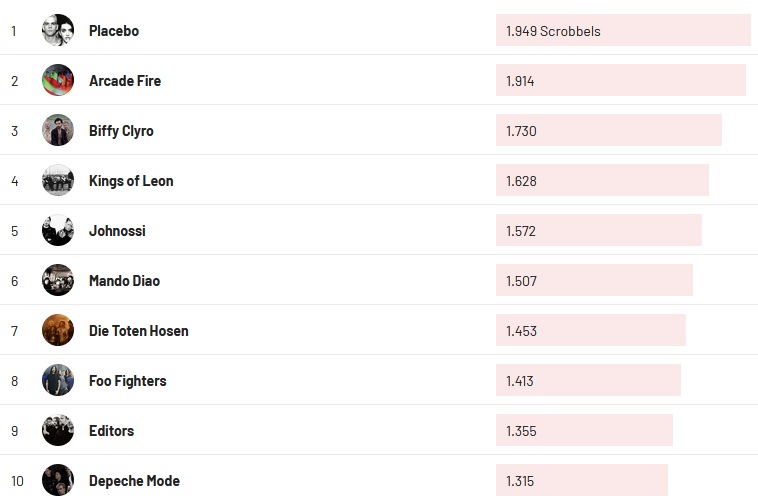Go to the Arcade Fire artist page
The width and height of the screenshot is (758, 504).
click(x=125, y=81)
